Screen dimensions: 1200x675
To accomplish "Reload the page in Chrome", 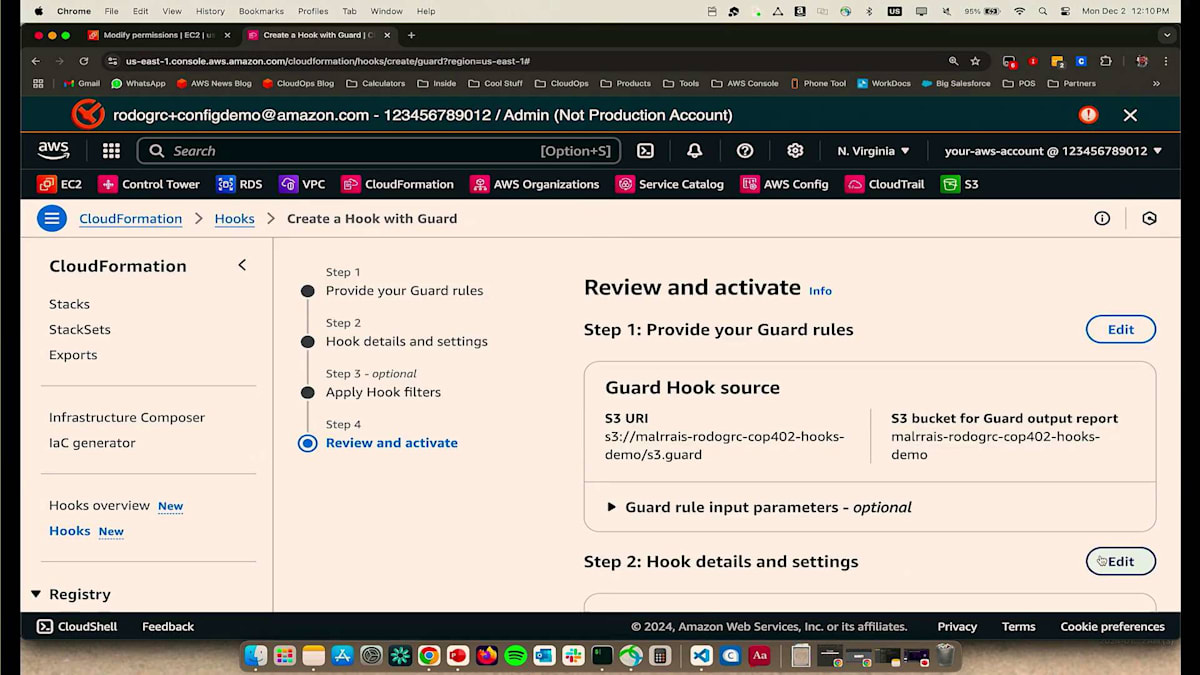I will pyautogui.click(x=84, y=61).
